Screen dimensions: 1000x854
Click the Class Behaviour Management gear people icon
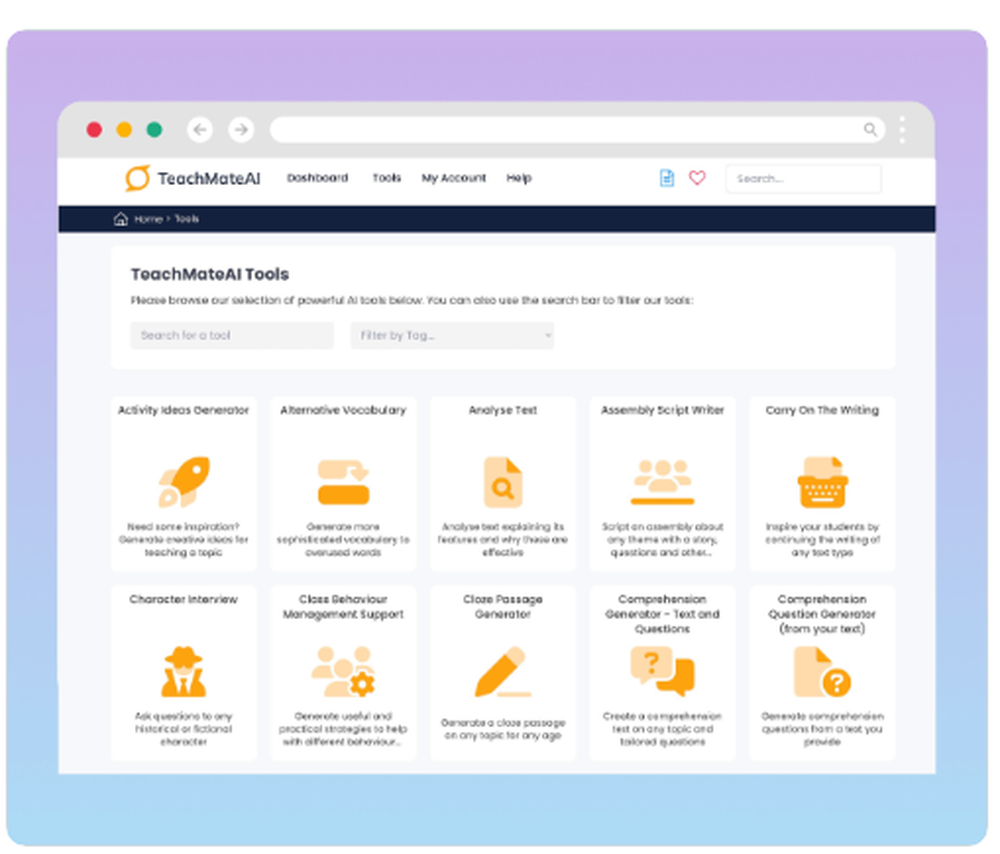pyautogui.click(x=344, y=672)
